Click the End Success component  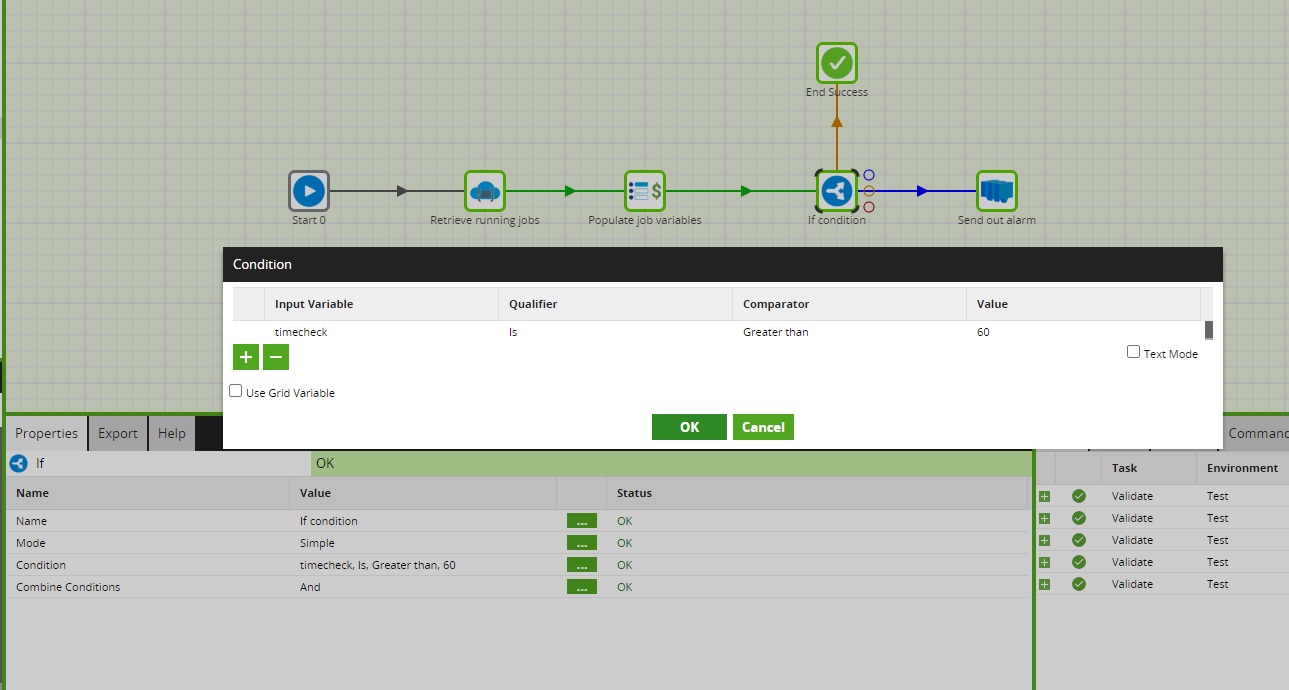tap(836, 62)
